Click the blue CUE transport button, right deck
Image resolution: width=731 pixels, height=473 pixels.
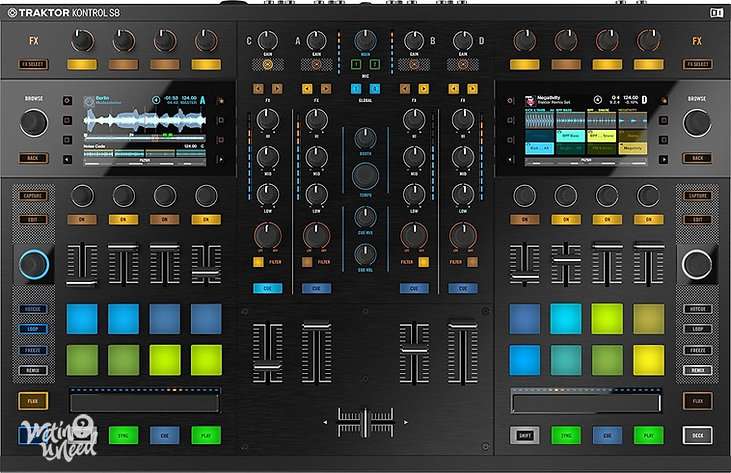coord(607,436)
